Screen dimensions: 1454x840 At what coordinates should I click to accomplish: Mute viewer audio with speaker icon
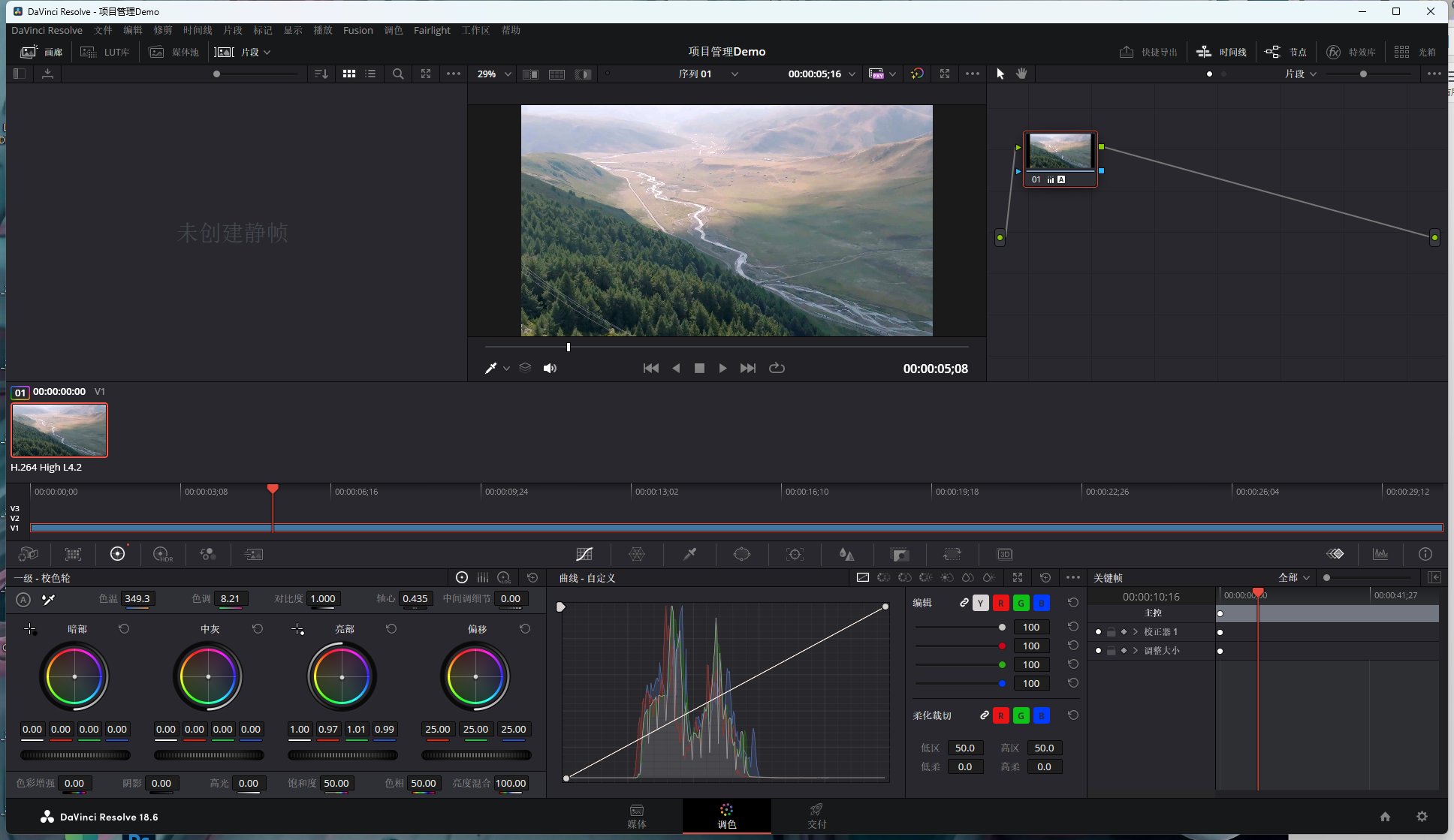point(550,368)
